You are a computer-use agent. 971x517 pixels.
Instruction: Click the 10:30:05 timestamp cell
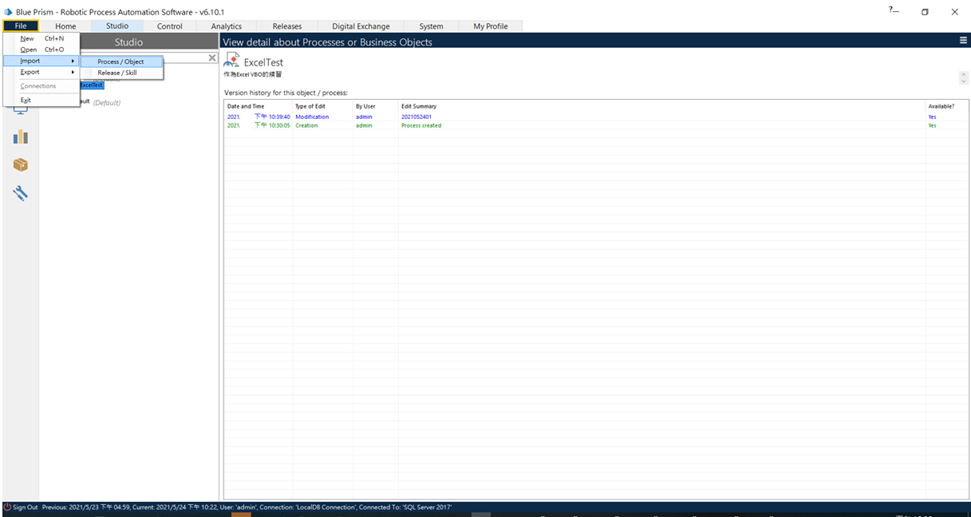(x=258, y=126)
